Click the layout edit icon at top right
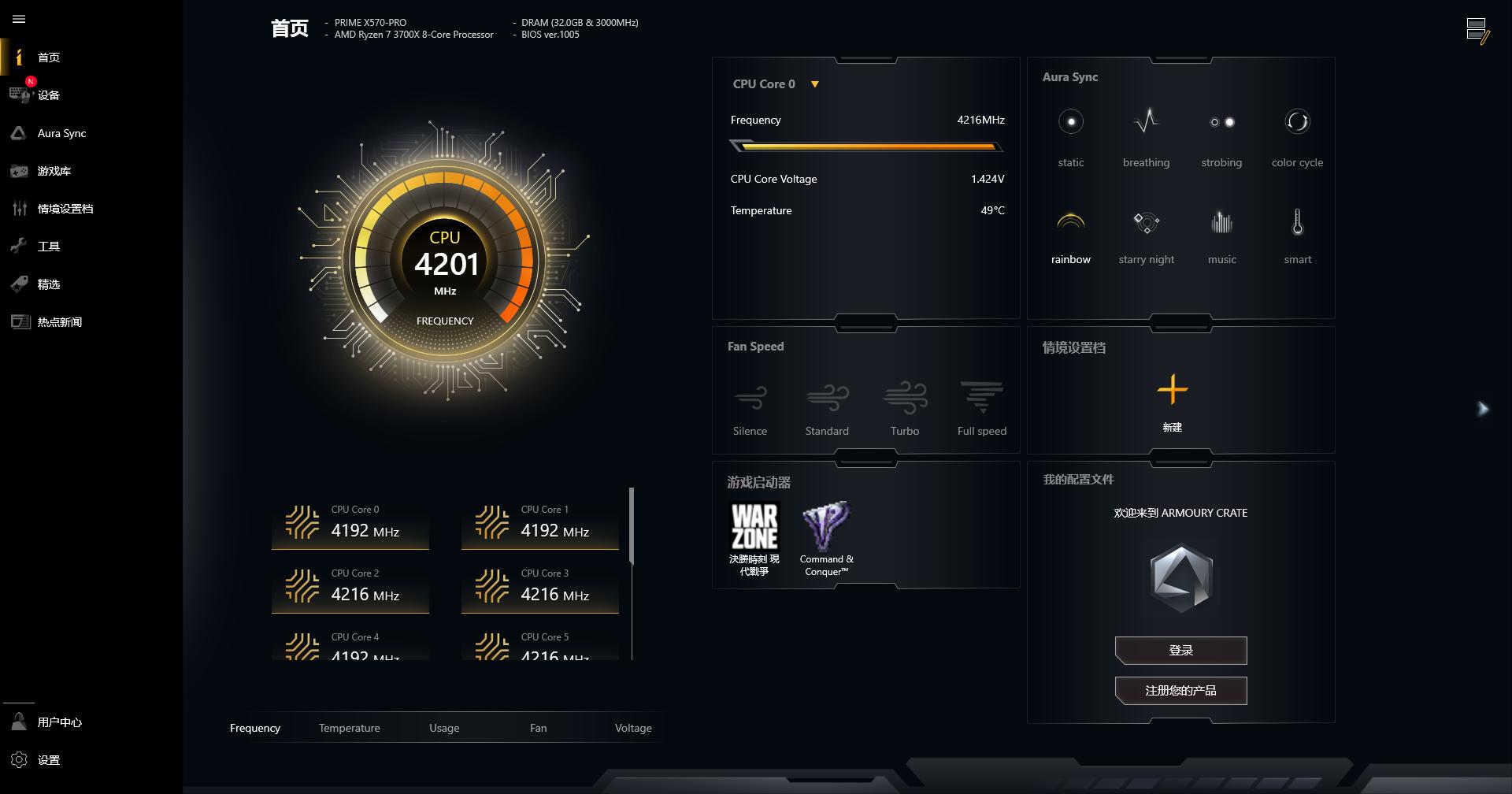 [1477, 32]
